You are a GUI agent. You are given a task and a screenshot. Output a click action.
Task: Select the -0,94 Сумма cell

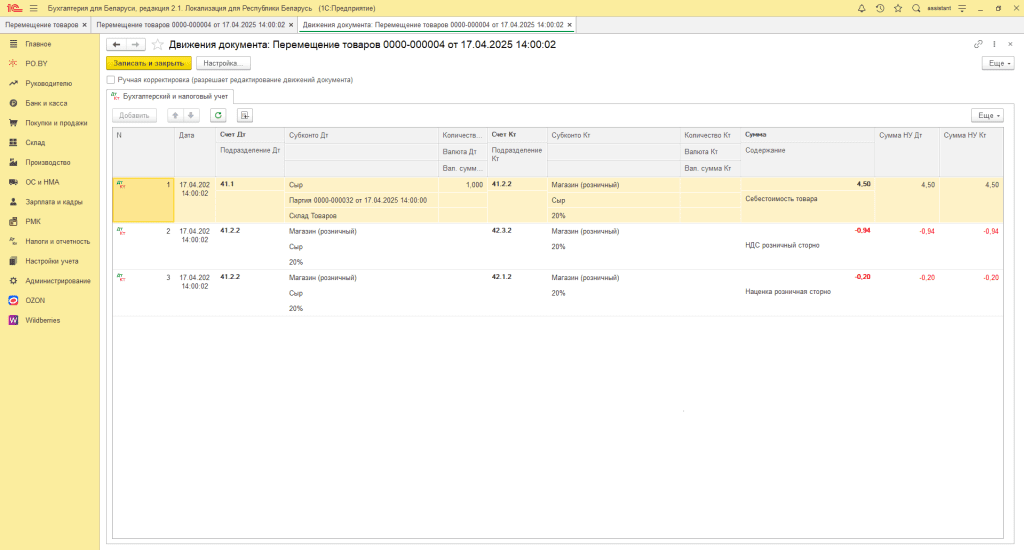[807, 231]
